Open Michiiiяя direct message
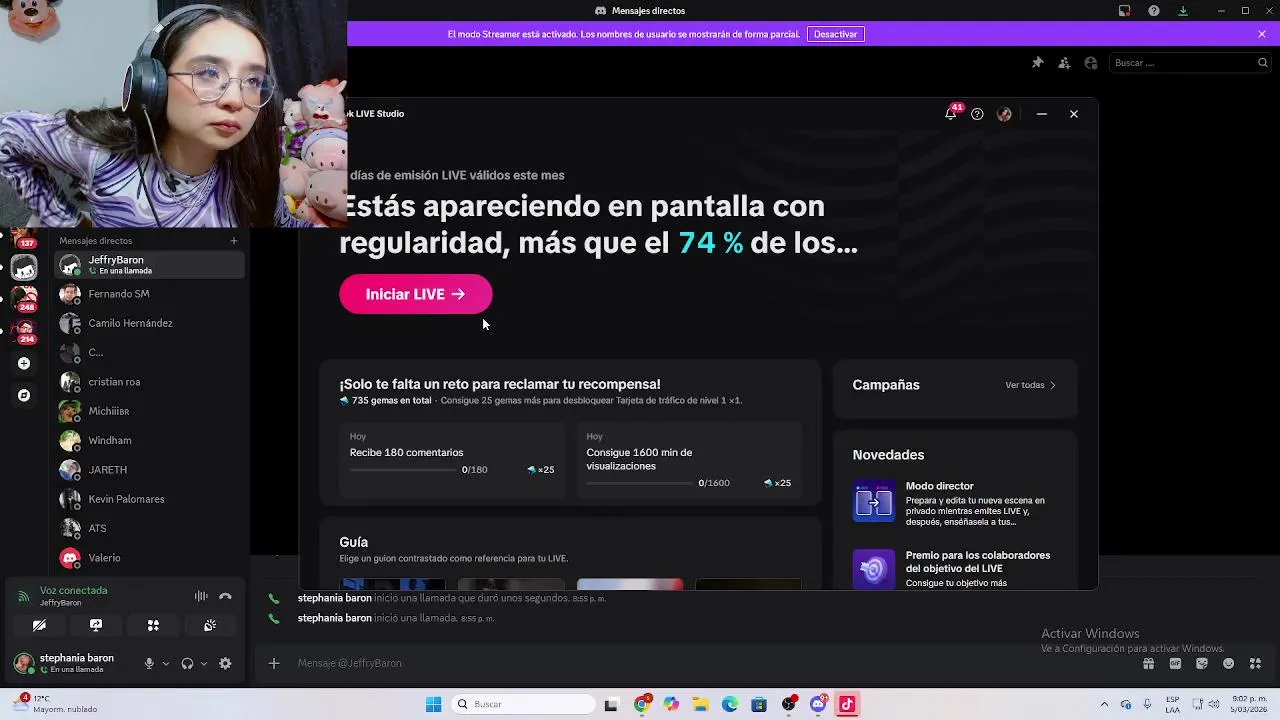The width and height of the screenshot is (1280, 720). click(x=149, y=411)
